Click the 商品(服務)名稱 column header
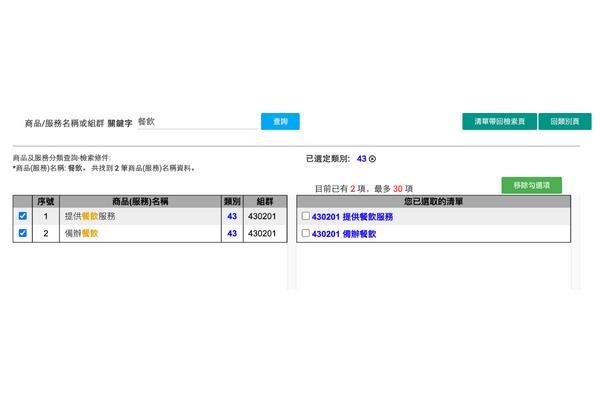The image size is (600, 400). point(139,201)
